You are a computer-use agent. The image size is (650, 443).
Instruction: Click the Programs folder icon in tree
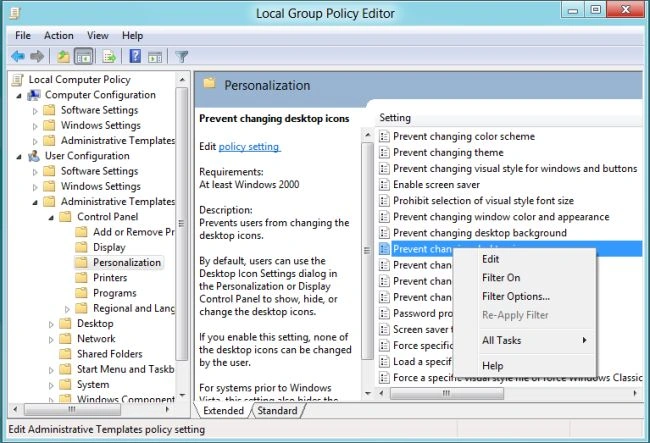pyautogui.click(x=81, y=293)
